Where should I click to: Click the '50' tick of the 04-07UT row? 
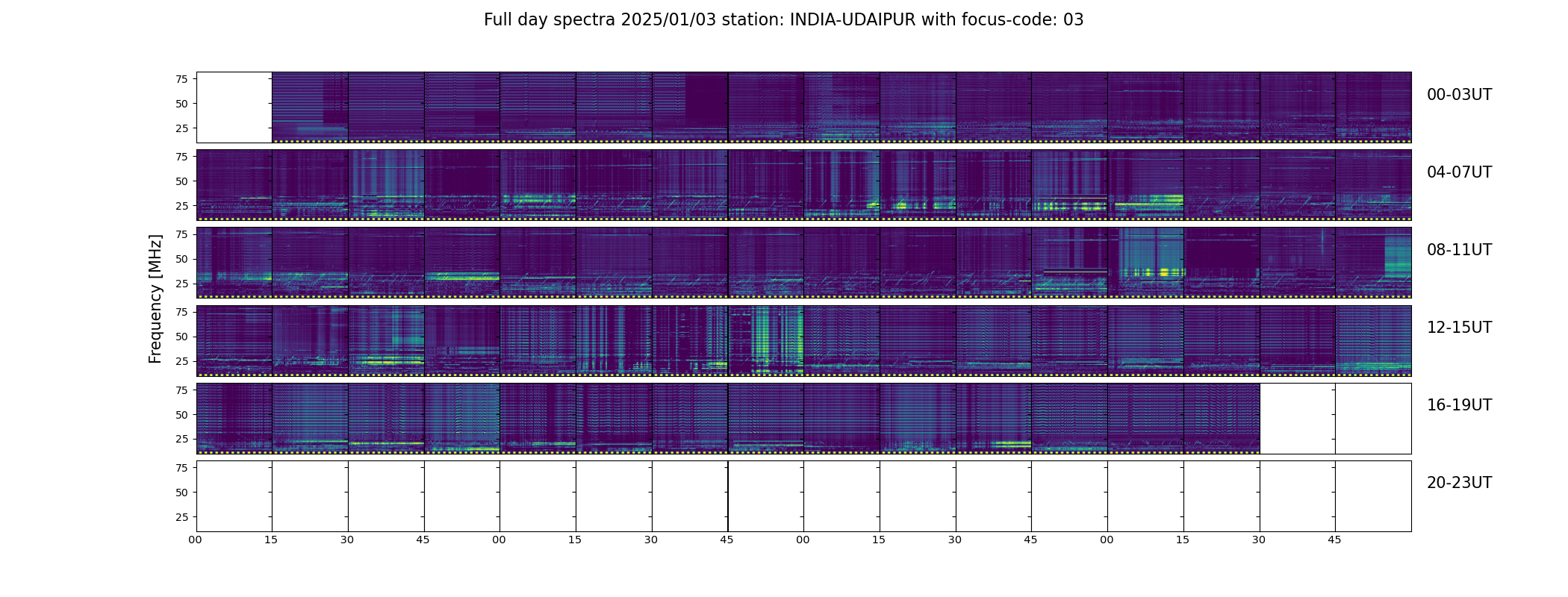point(181,181)
